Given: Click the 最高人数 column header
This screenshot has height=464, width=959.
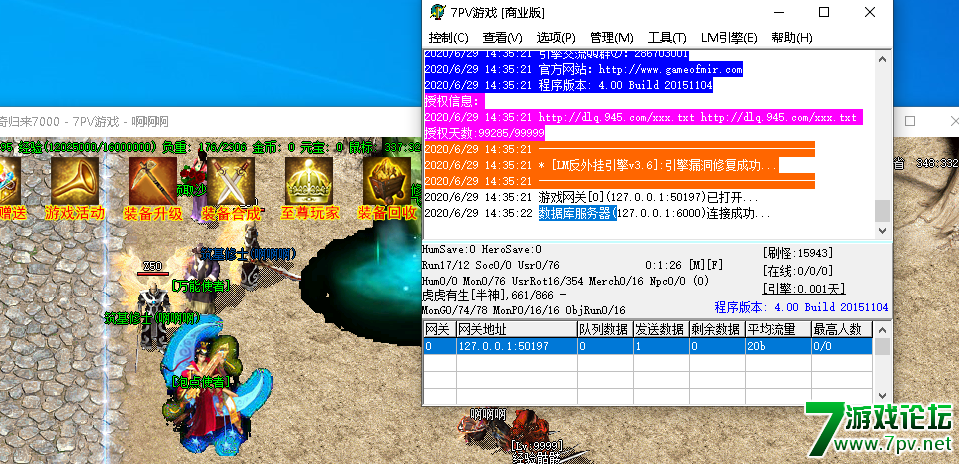Looking at the screenshot, I should pyautogui.click(x=842, y=330).
